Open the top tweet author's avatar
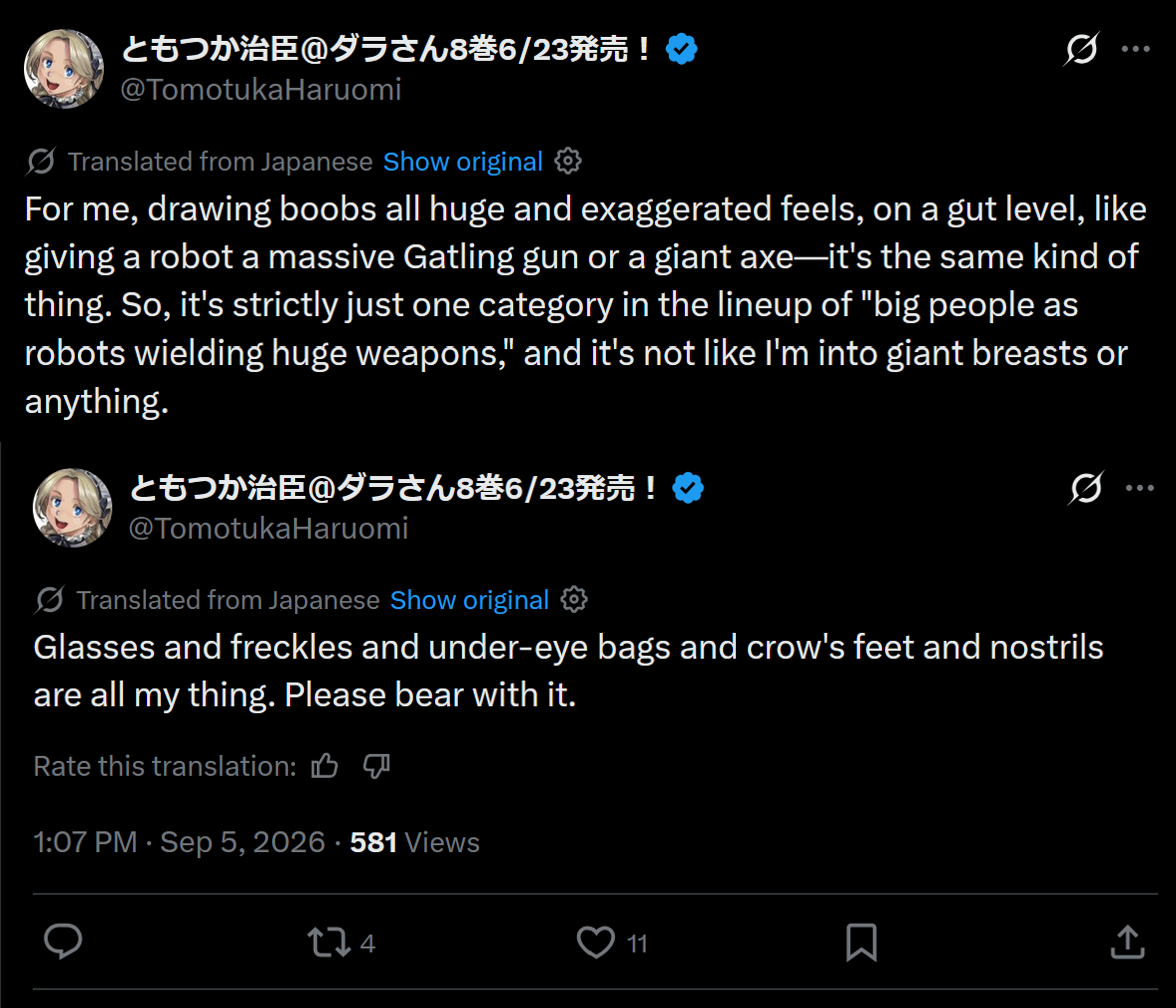 tap(64, 69)
